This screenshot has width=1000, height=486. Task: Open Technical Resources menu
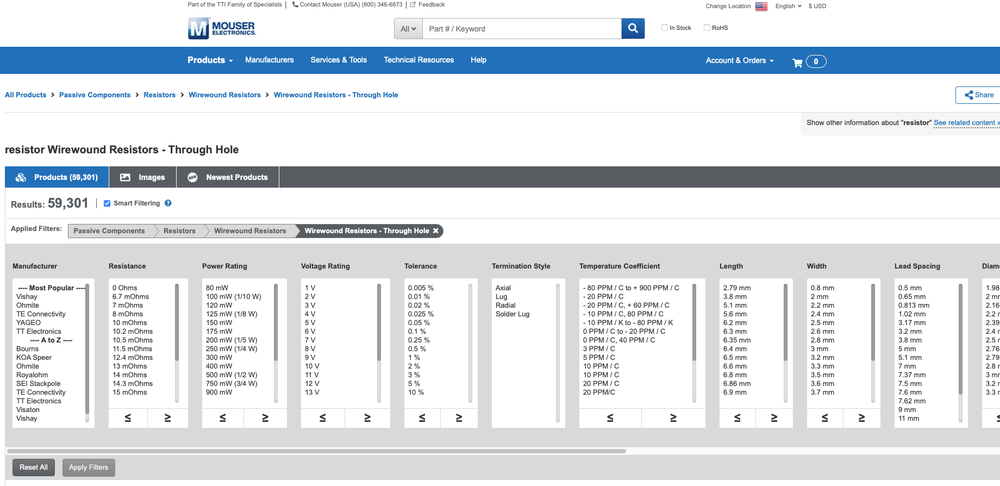[x=418, y=60]
